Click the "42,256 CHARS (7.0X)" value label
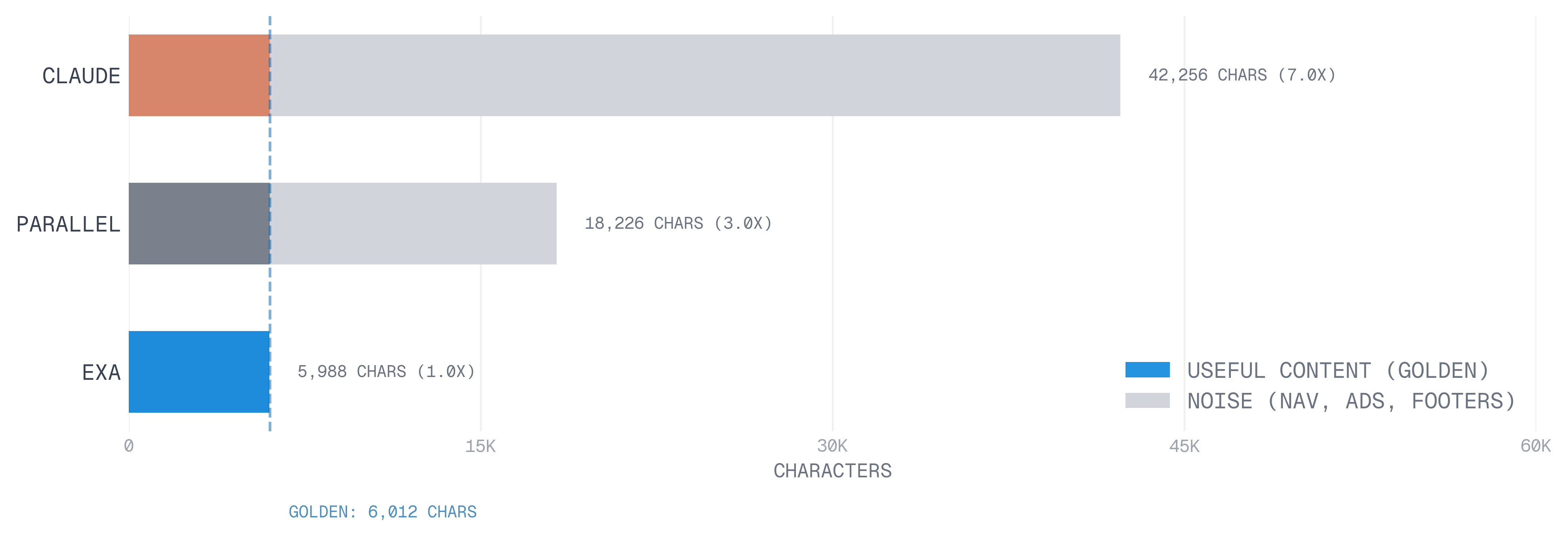Viewport: 1568px width, 536px height. point(1242,75)
